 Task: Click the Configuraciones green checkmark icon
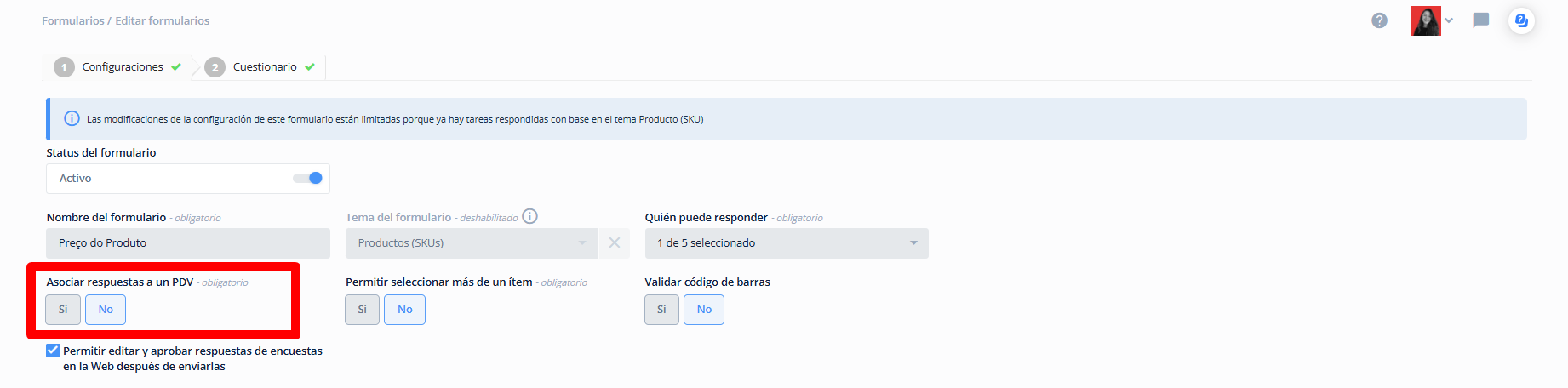click(x=176, y=67)
